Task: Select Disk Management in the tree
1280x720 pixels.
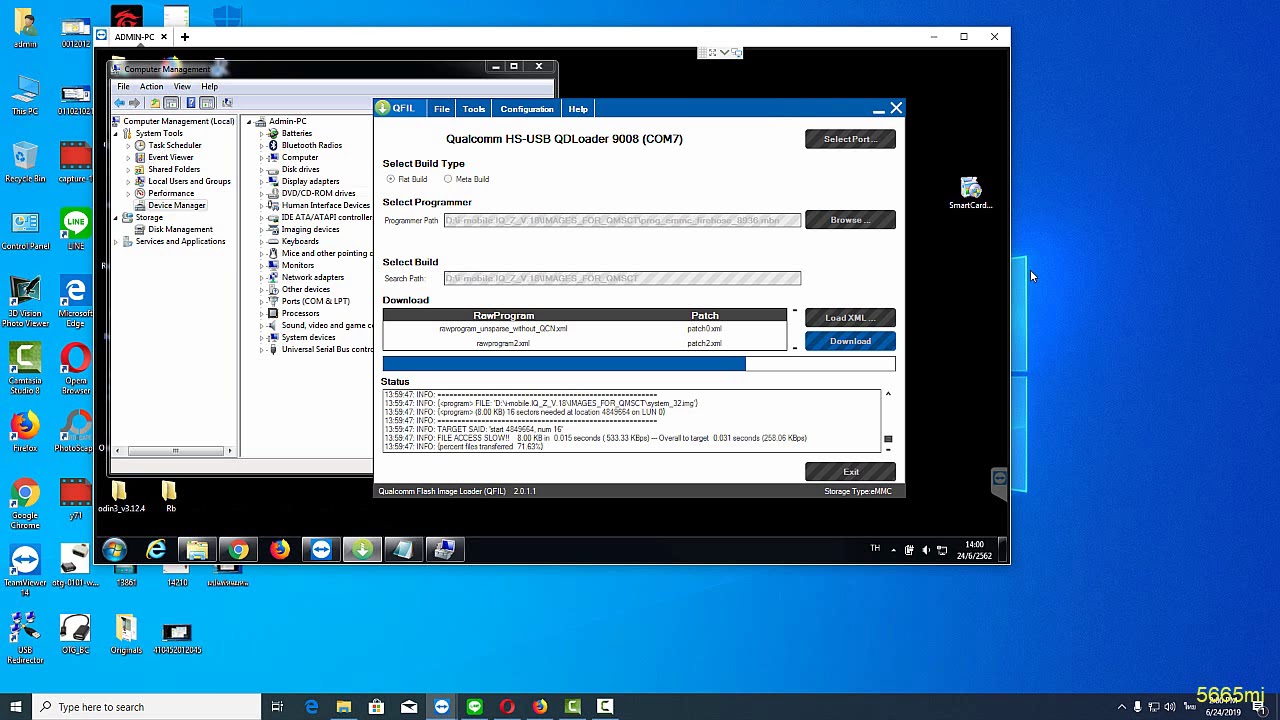Action: tap(180, 229)
